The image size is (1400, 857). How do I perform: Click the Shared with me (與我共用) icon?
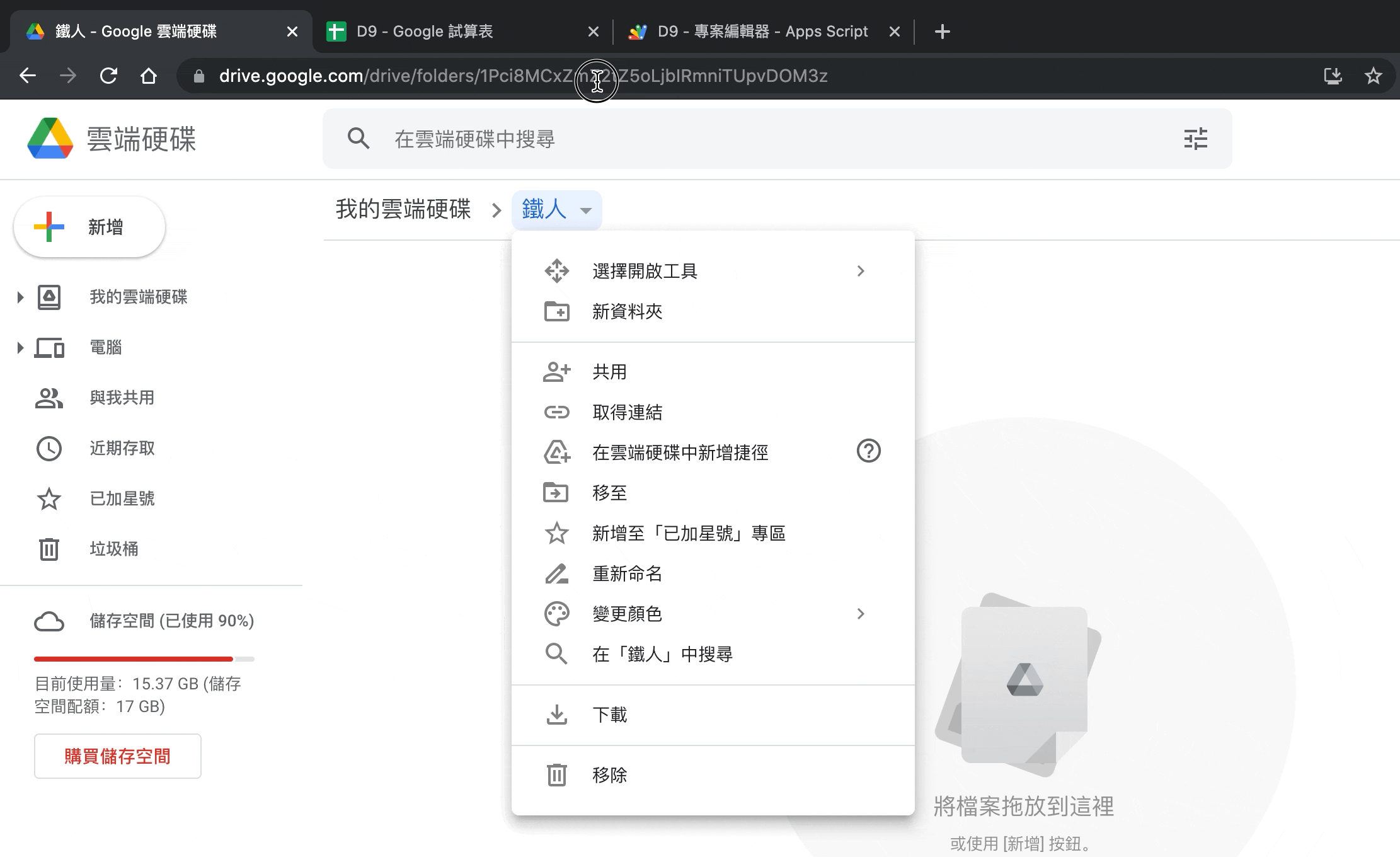pyautogui.click(x=49, y=398)
